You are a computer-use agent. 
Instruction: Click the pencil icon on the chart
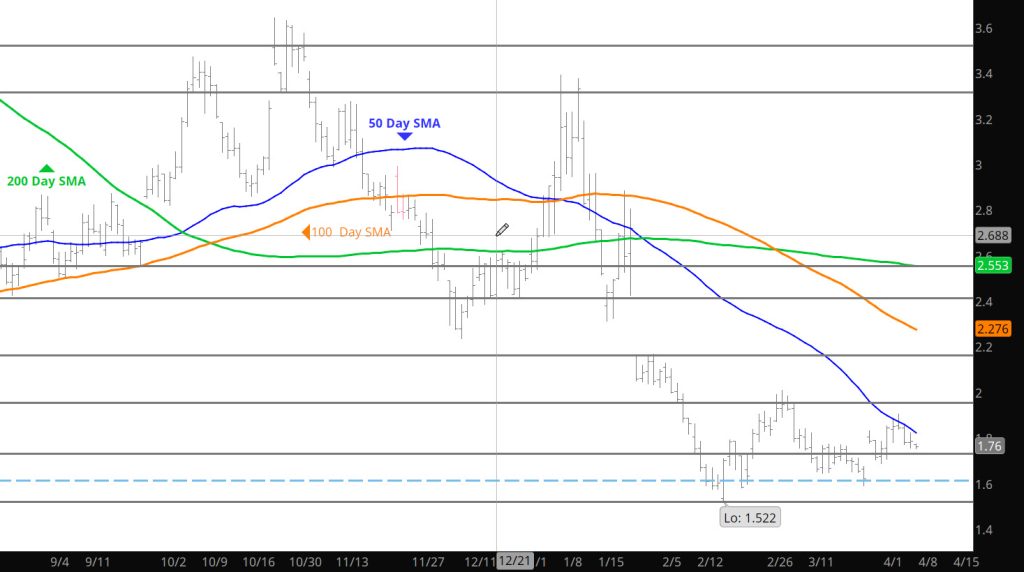coord(502,231)
